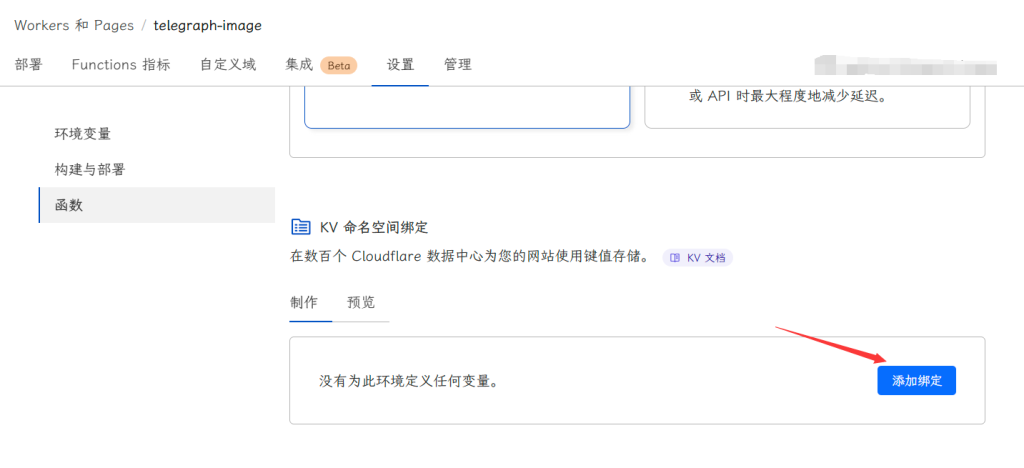Image resolution: width=1024 pixels, height=468 pixels.
Task: Navigate to Workers 和 Pages breadcrumb
Action: click(x=72, y=25)
